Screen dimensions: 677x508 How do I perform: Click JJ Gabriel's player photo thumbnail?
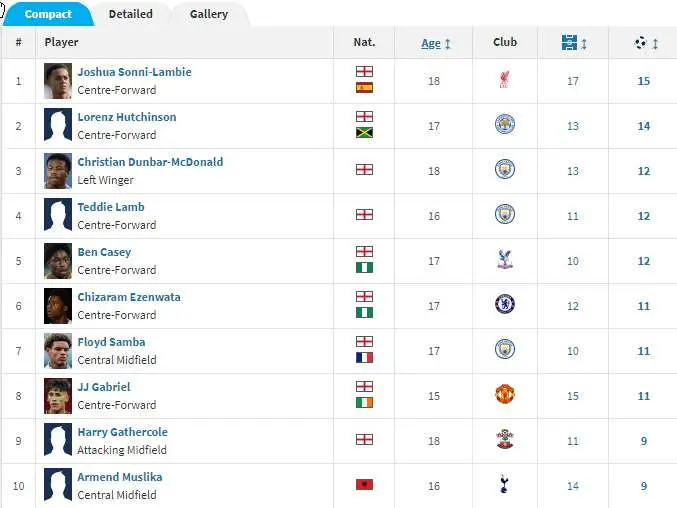(58, 396)
